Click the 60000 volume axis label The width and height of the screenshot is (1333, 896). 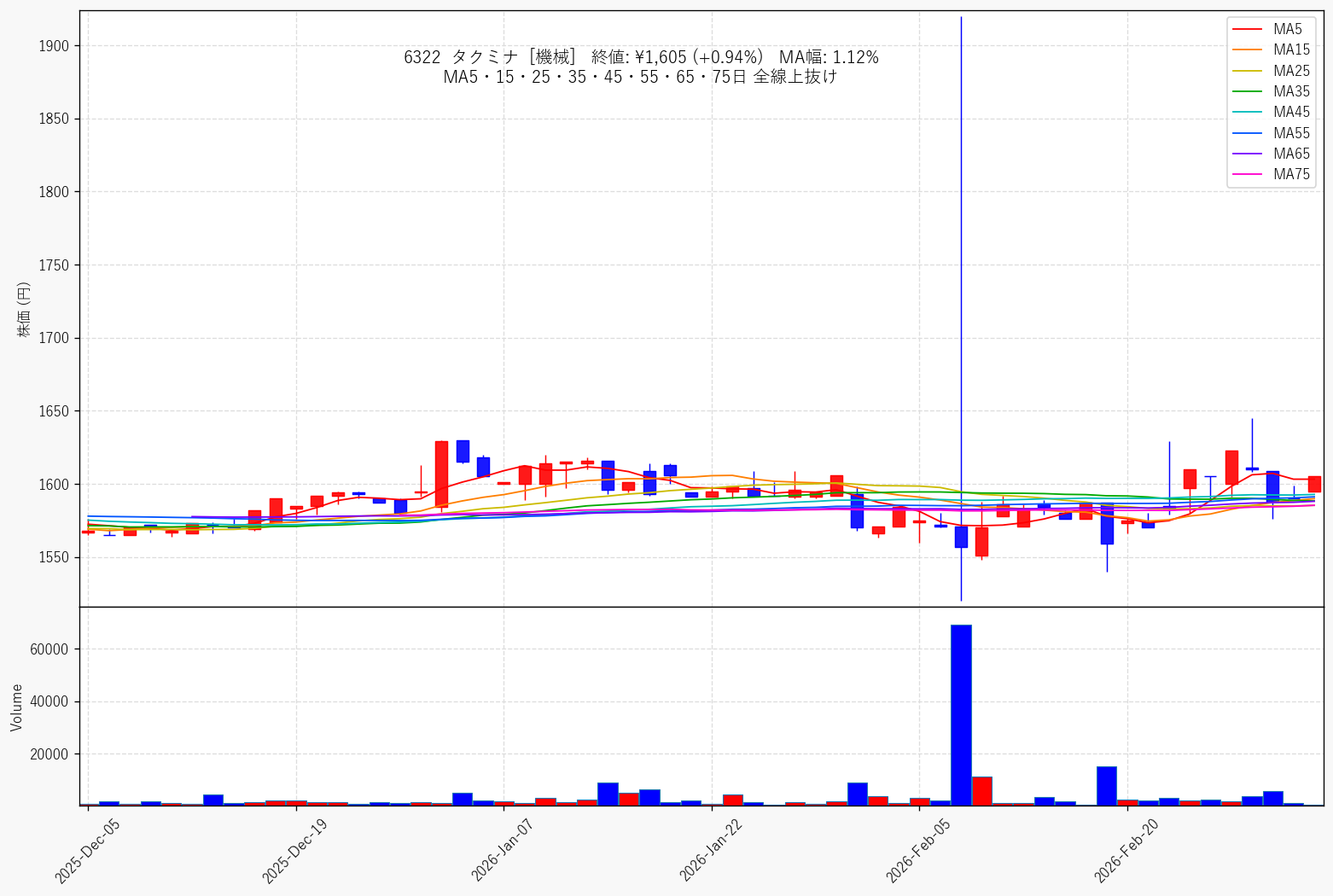[49, 649]
